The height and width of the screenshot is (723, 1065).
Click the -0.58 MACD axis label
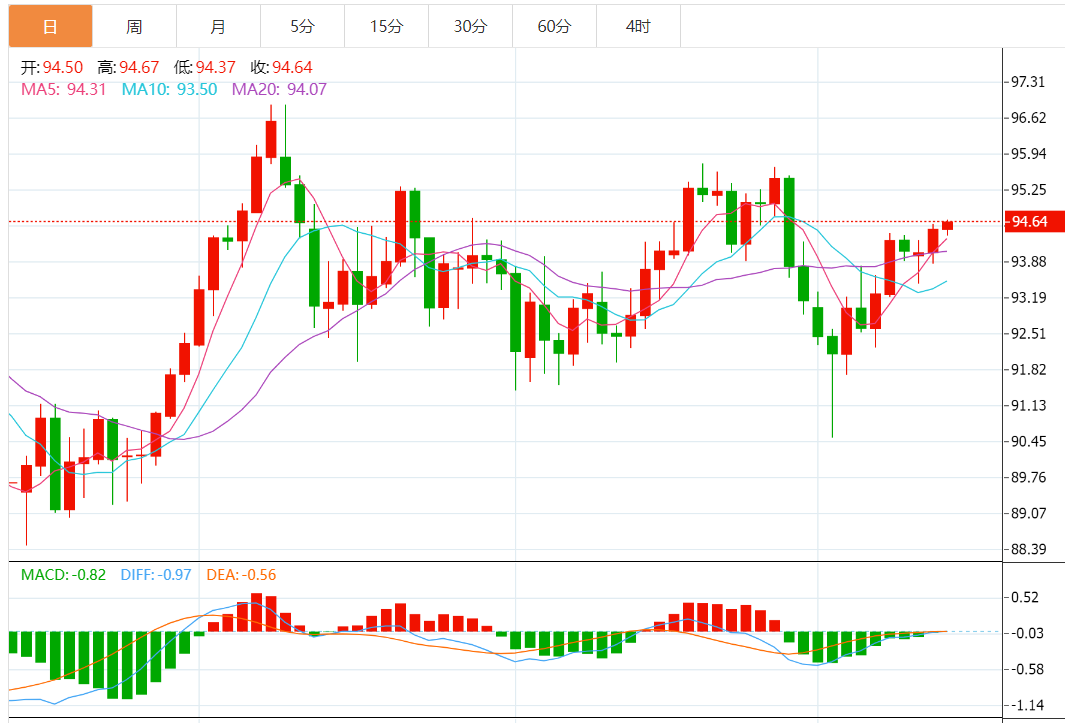[x=1026, y=669]
